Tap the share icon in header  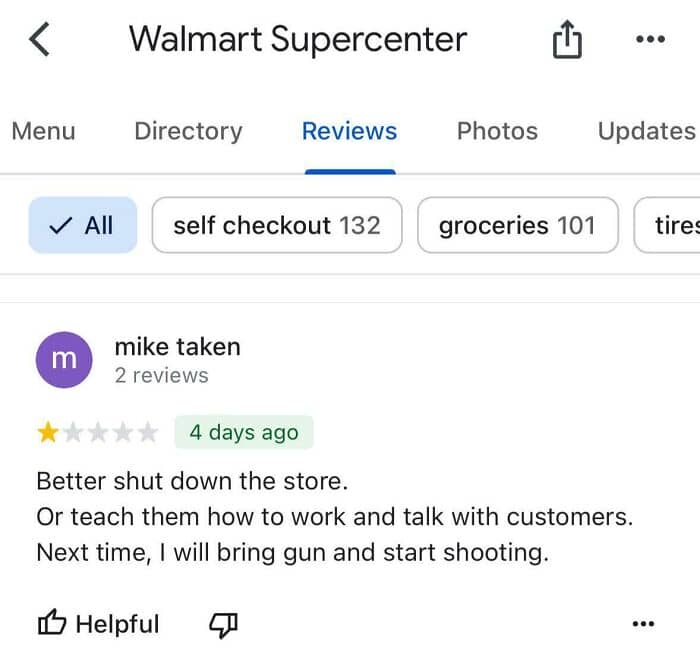tap(567, 39)
